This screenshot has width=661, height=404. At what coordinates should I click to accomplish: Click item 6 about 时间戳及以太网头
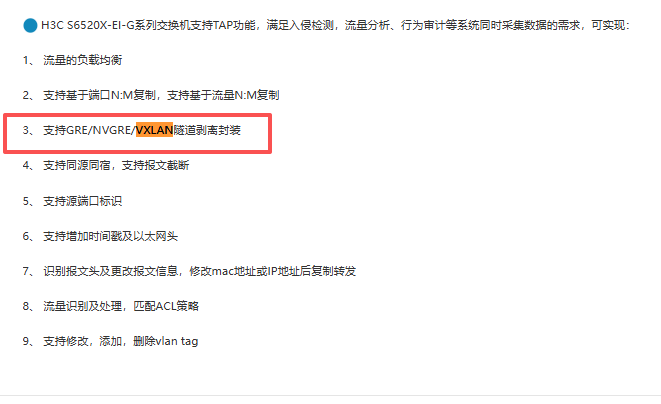tap(100, 236)
